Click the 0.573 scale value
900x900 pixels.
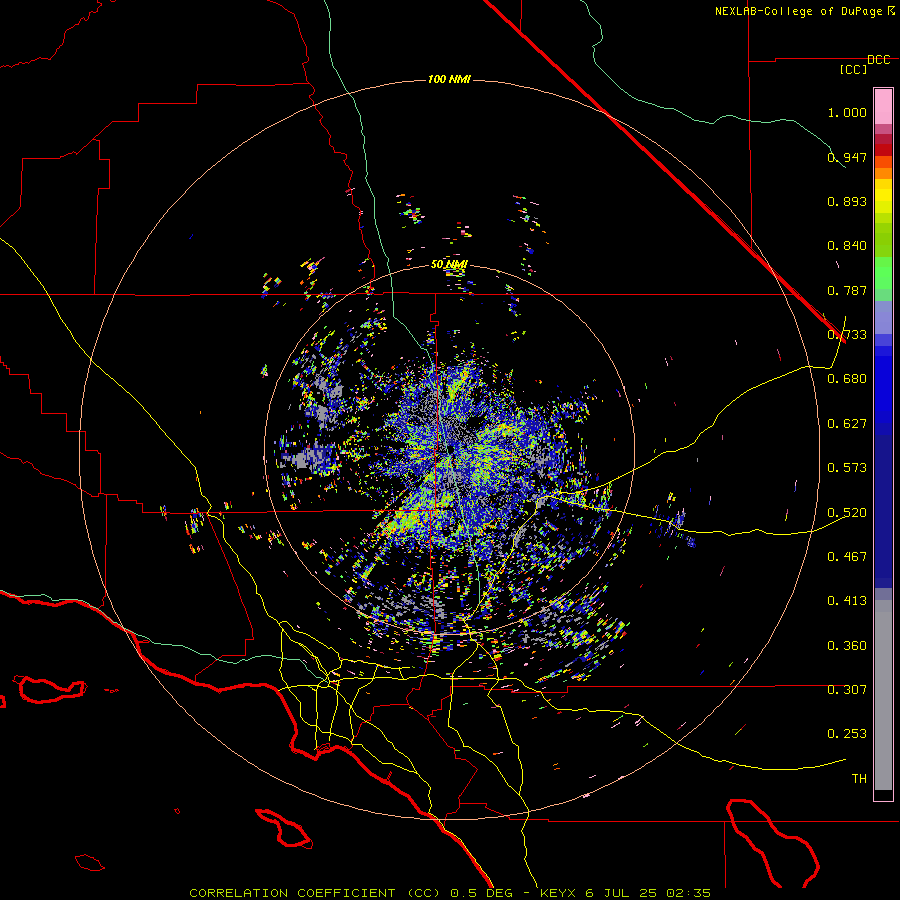tap(847, 468)
